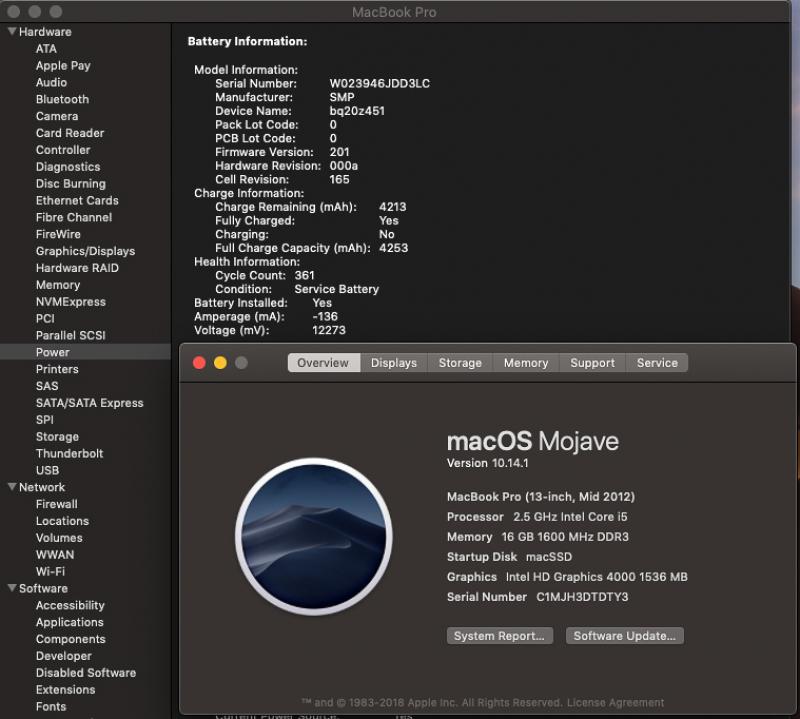Select Firewall under Network
The width and height of the screenshot is (800, 719).
coord(57,504)
